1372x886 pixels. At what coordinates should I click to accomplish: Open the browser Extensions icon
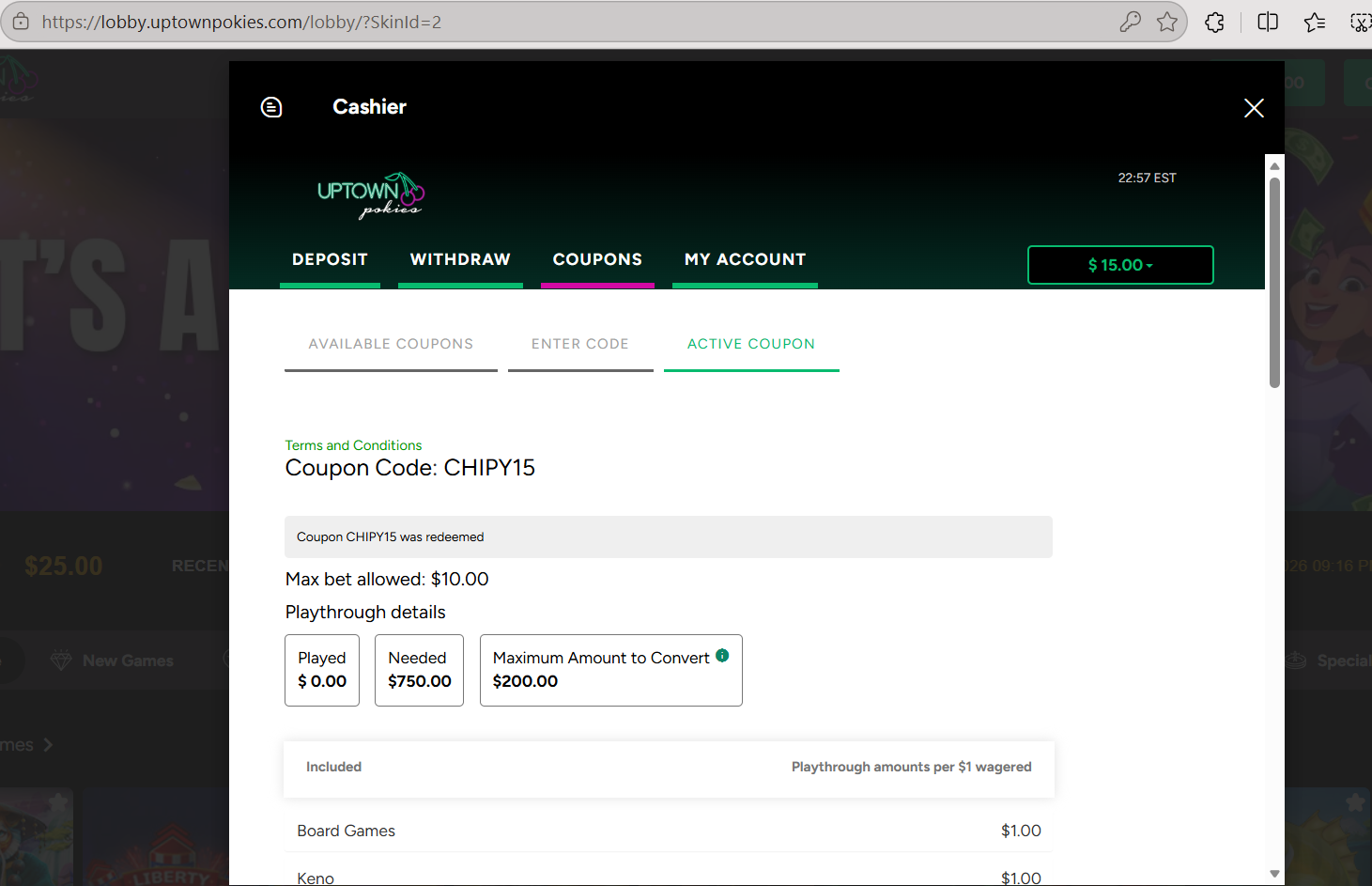(x=1214, y=22)
